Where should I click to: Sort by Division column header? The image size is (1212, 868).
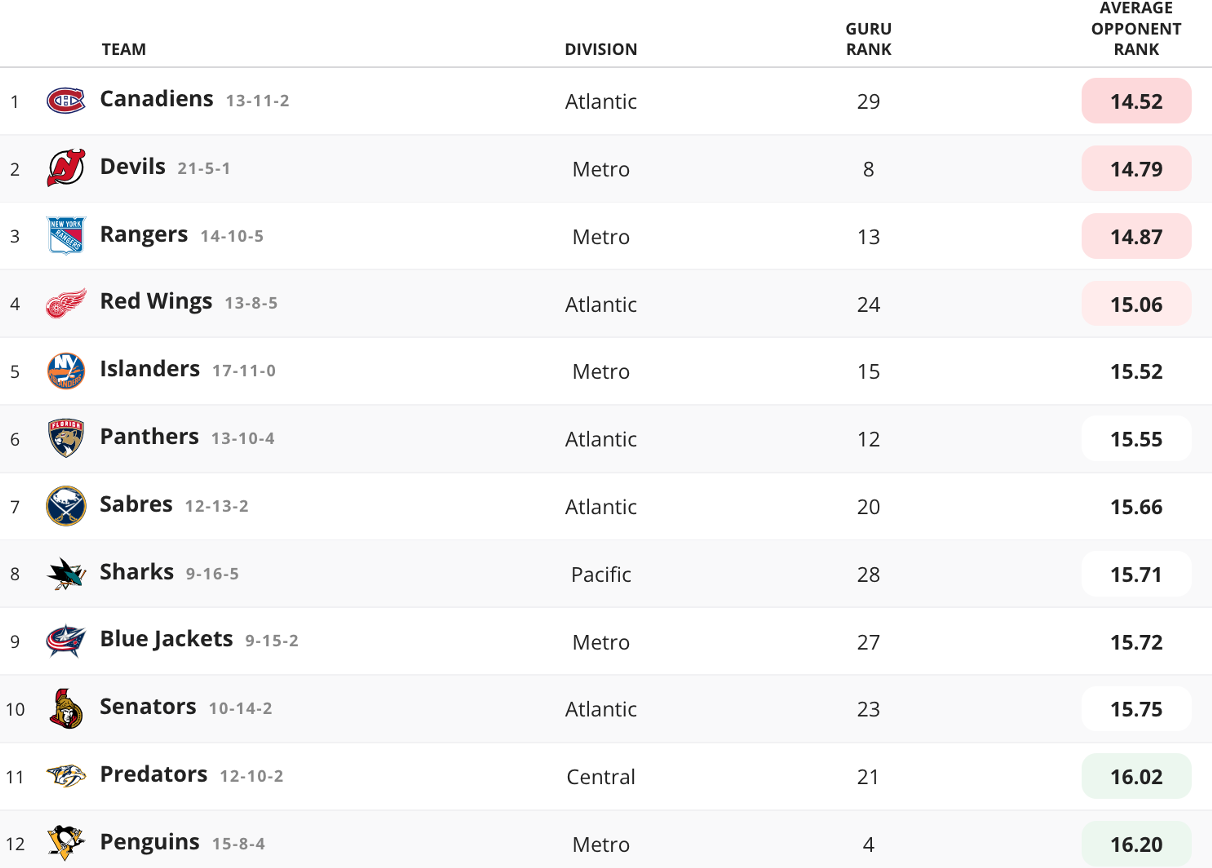(x=600, y=49)
